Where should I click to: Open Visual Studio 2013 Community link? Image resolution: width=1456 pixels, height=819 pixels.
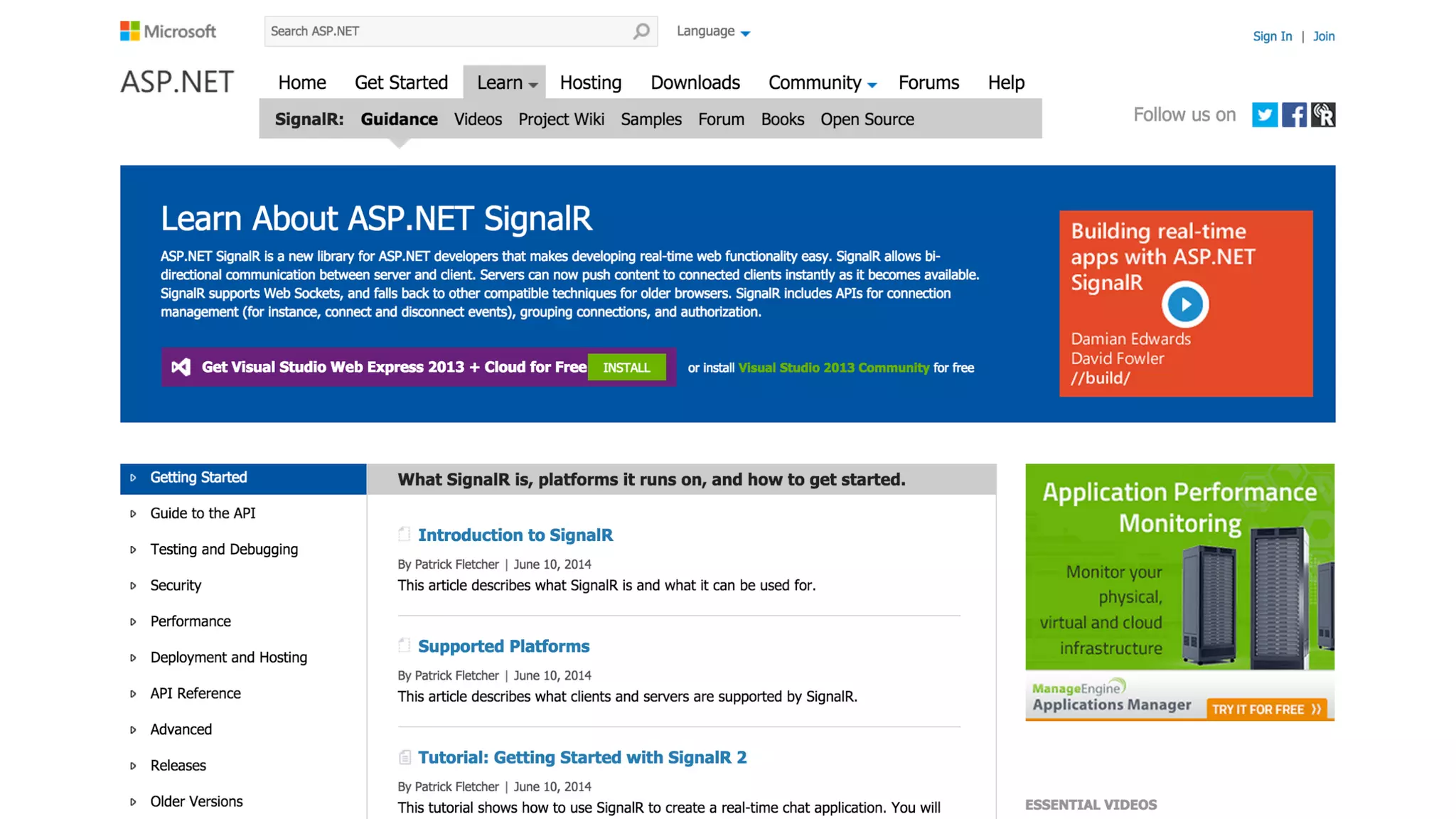coord(833,368)
